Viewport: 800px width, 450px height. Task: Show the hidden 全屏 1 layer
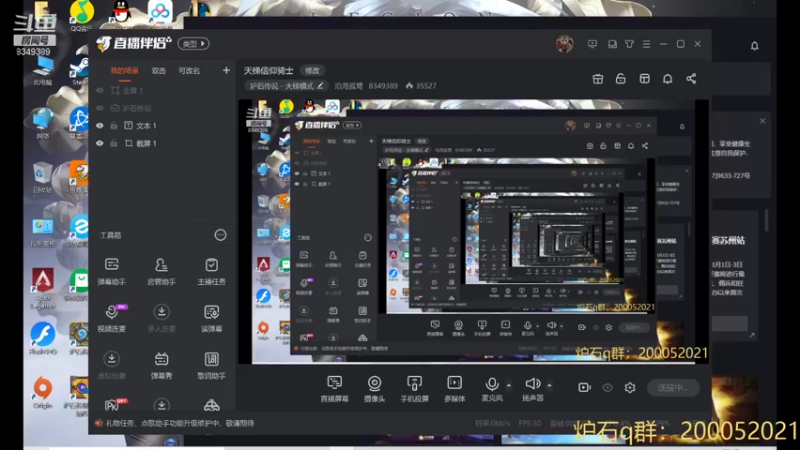click(100, 90)
